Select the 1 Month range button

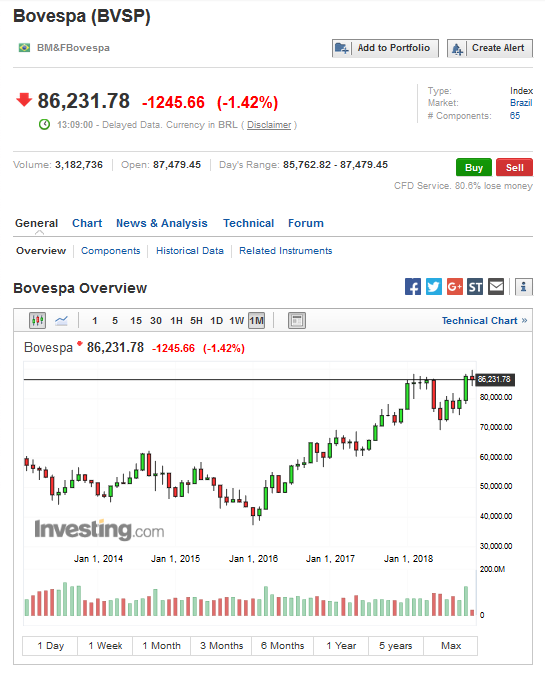[161, 646]
